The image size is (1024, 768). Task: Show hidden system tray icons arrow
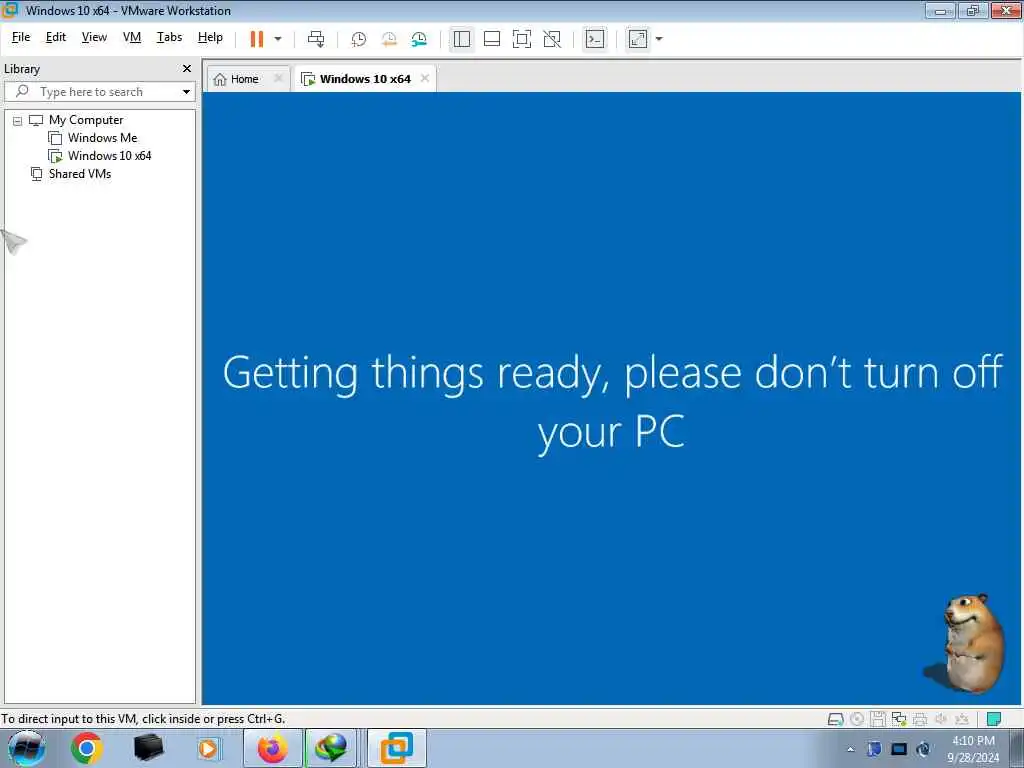[x=850, y=749]
